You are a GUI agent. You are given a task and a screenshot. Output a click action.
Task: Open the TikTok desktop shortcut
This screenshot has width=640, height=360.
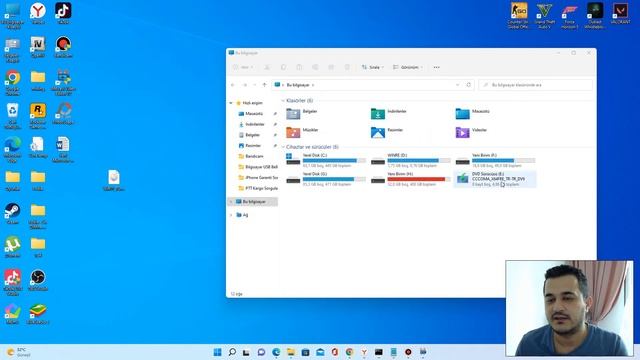pos(63,13)
